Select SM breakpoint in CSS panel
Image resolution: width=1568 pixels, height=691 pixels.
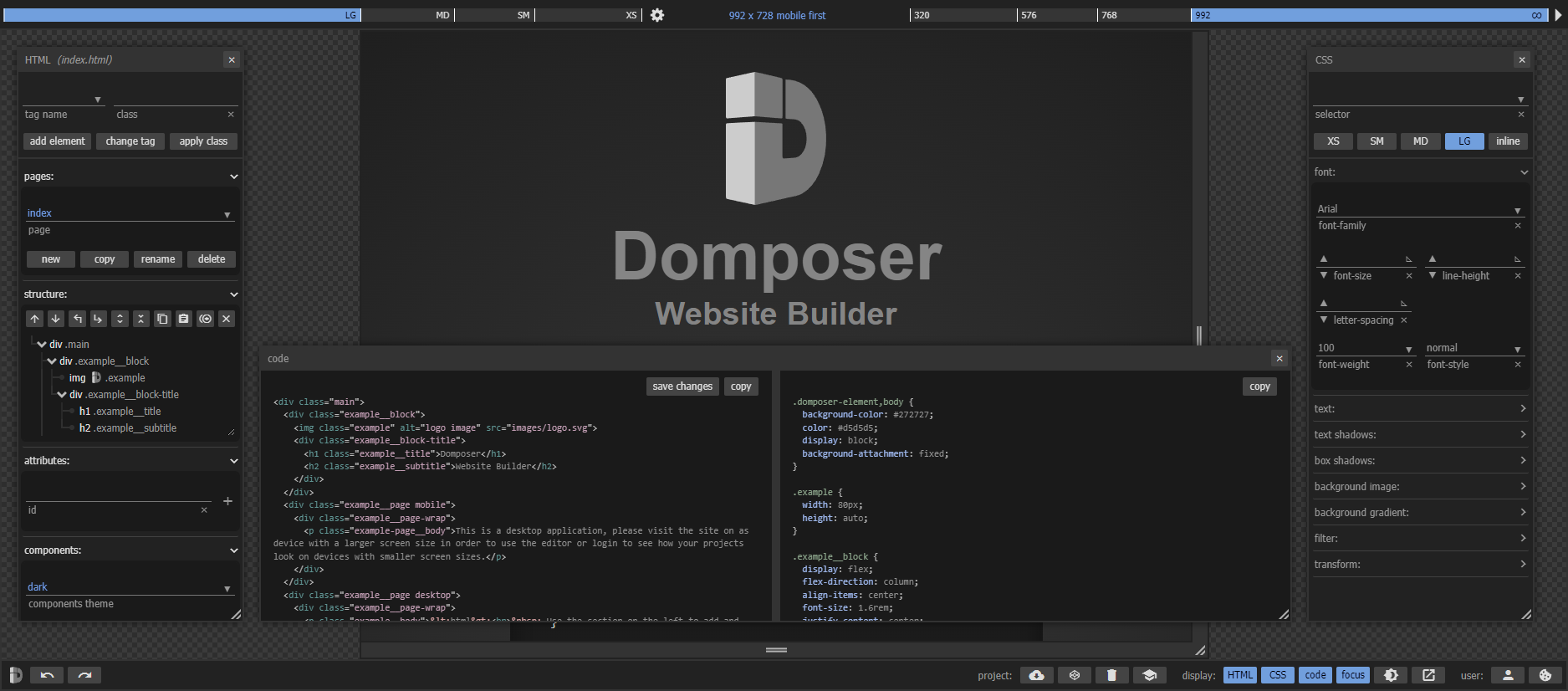[x=1377, y=141]
